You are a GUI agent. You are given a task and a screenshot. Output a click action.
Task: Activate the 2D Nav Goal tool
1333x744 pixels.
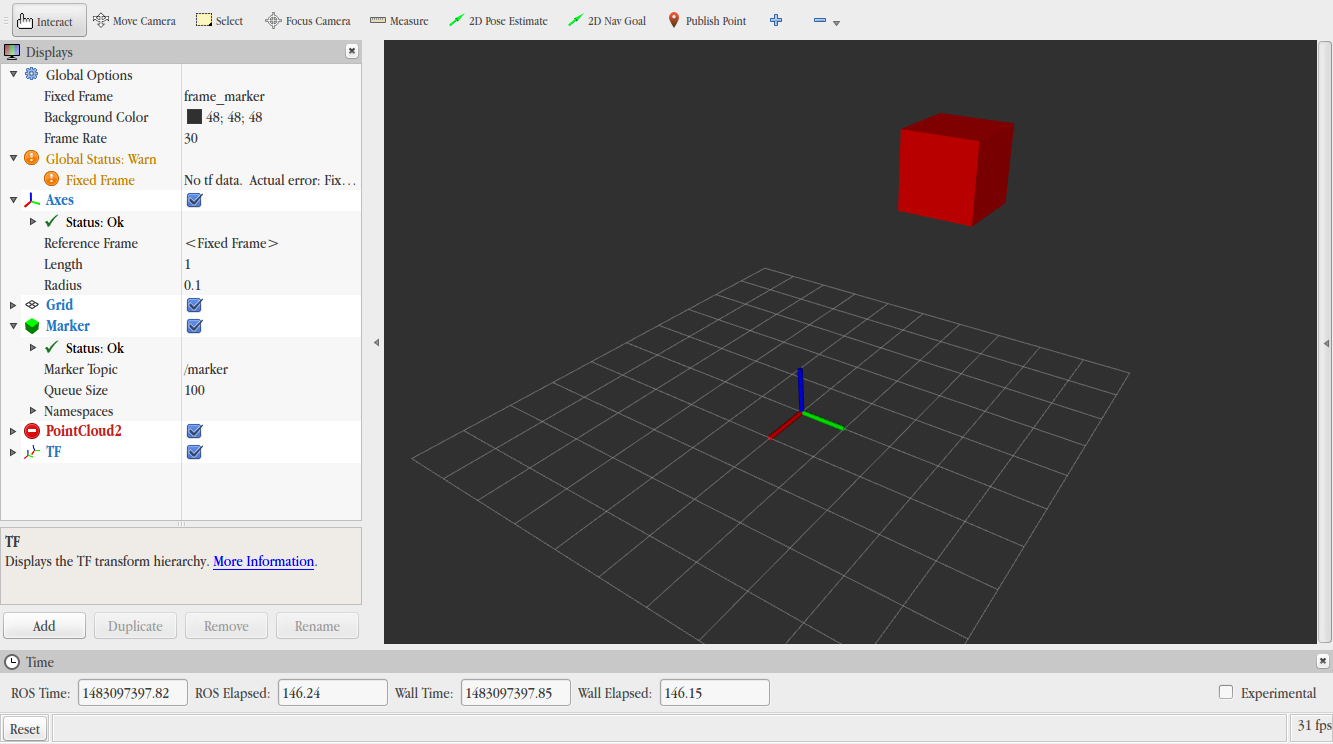pos(607,21)
